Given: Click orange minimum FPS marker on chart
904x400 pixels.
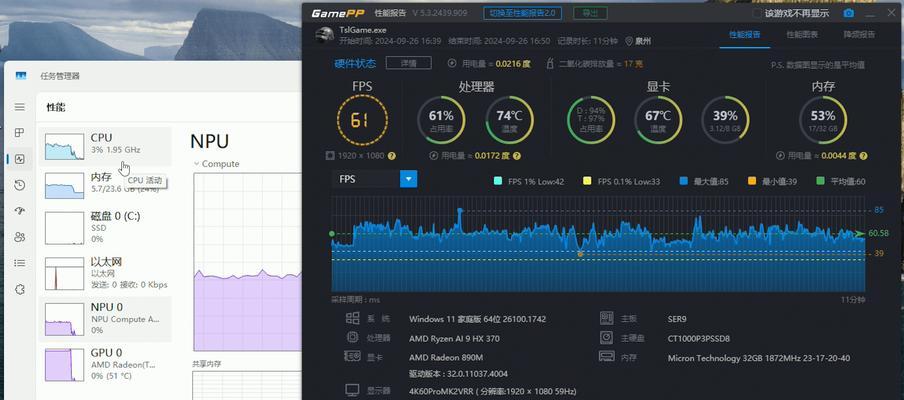Looking at the screenshot, I should tap(580, 254).
